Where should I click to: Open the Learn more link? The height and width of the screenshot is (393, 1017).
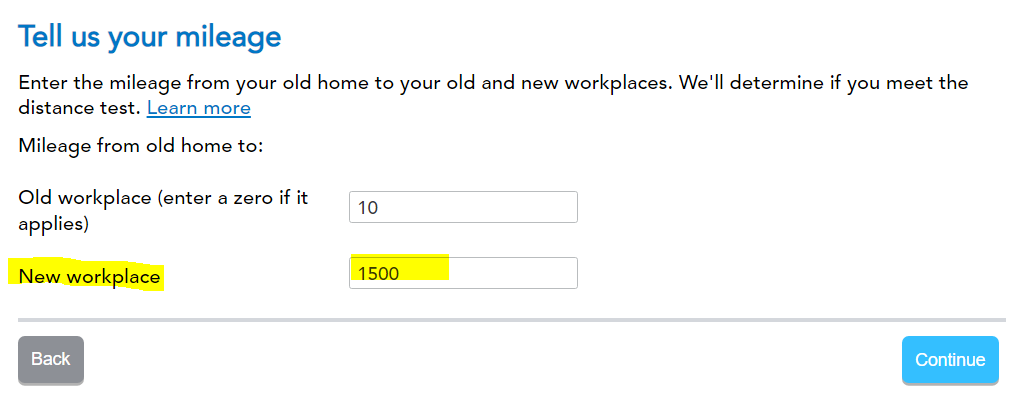(198, 108)
